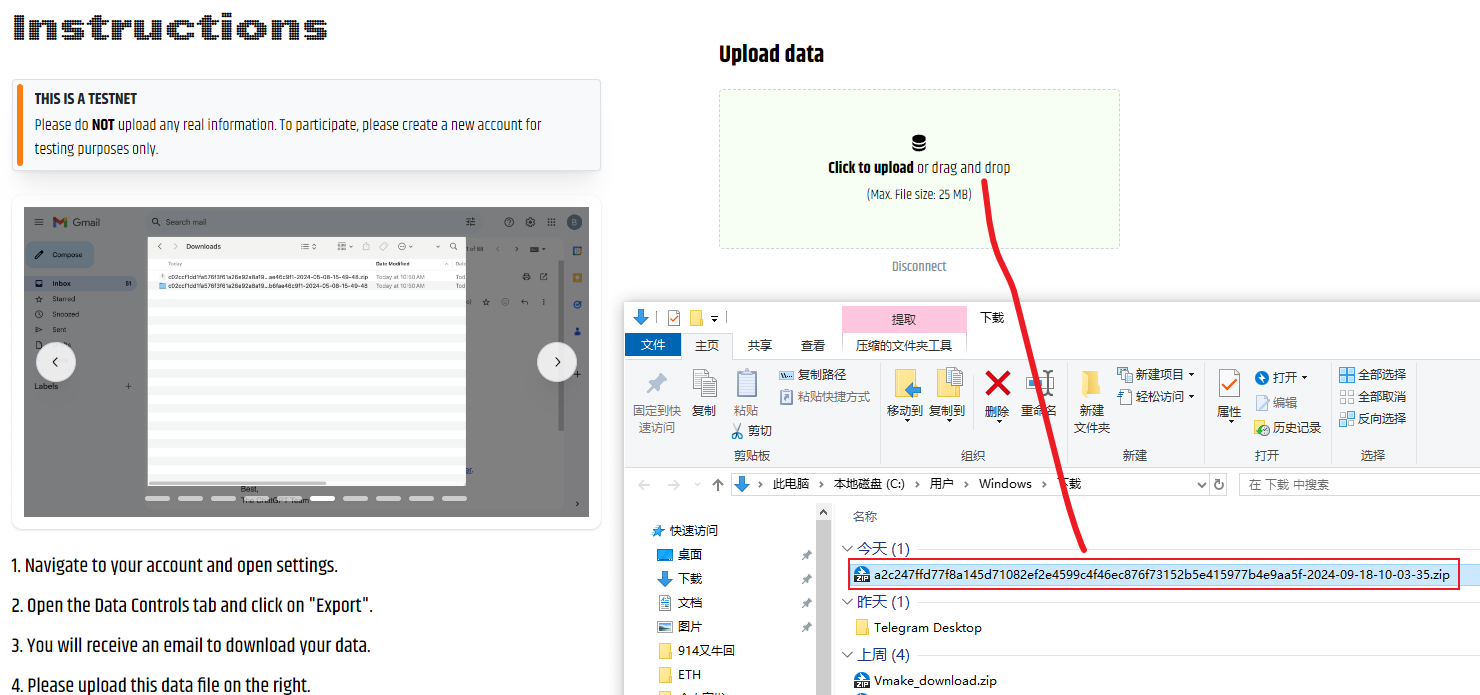Click Windows breadcrumb in address bar
1480x695 pixels.
(1005, 484)
